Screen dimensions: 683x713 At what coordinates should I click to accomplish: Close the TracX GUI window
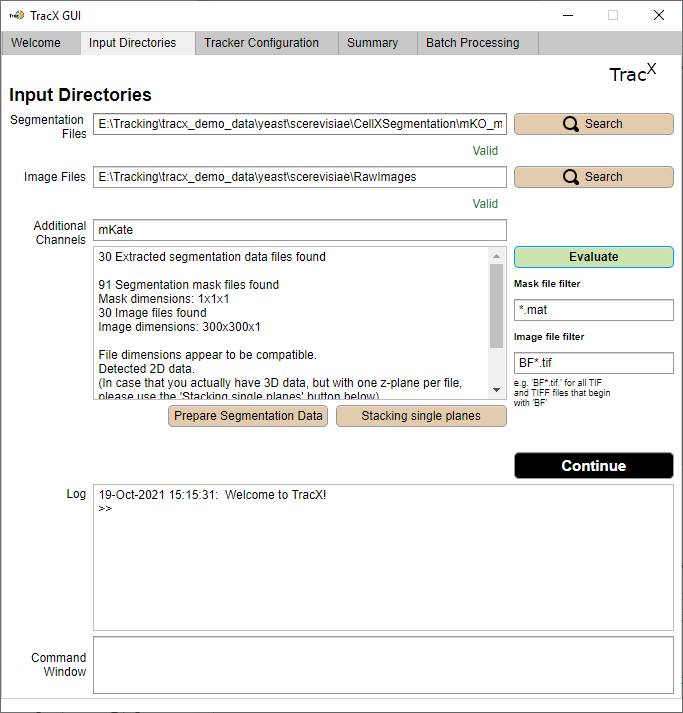click(x=659, y=15)
